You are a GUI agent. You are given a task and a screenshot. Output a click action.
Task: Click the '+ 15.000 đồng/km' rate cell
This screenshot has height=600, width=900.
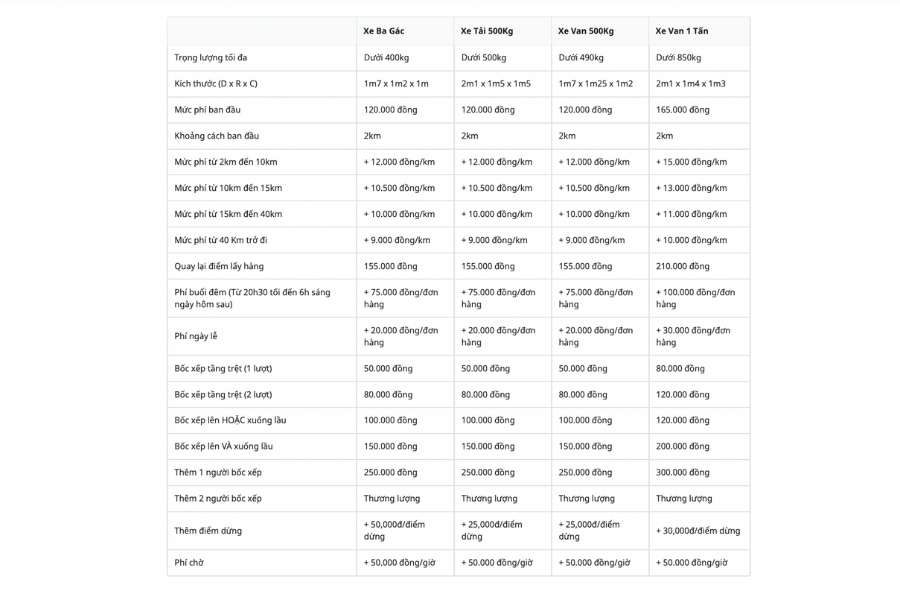[691, 162]
